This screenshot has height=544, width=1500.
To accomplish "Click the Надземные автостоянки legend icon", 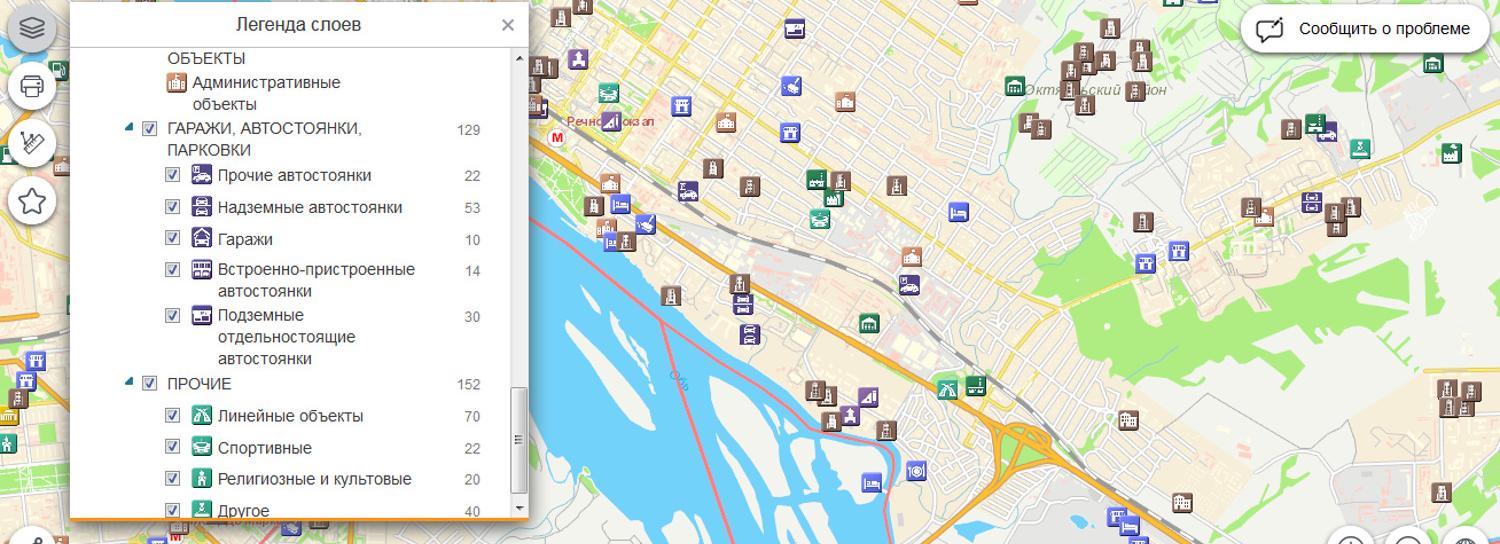I will click(x=202, y=207).
